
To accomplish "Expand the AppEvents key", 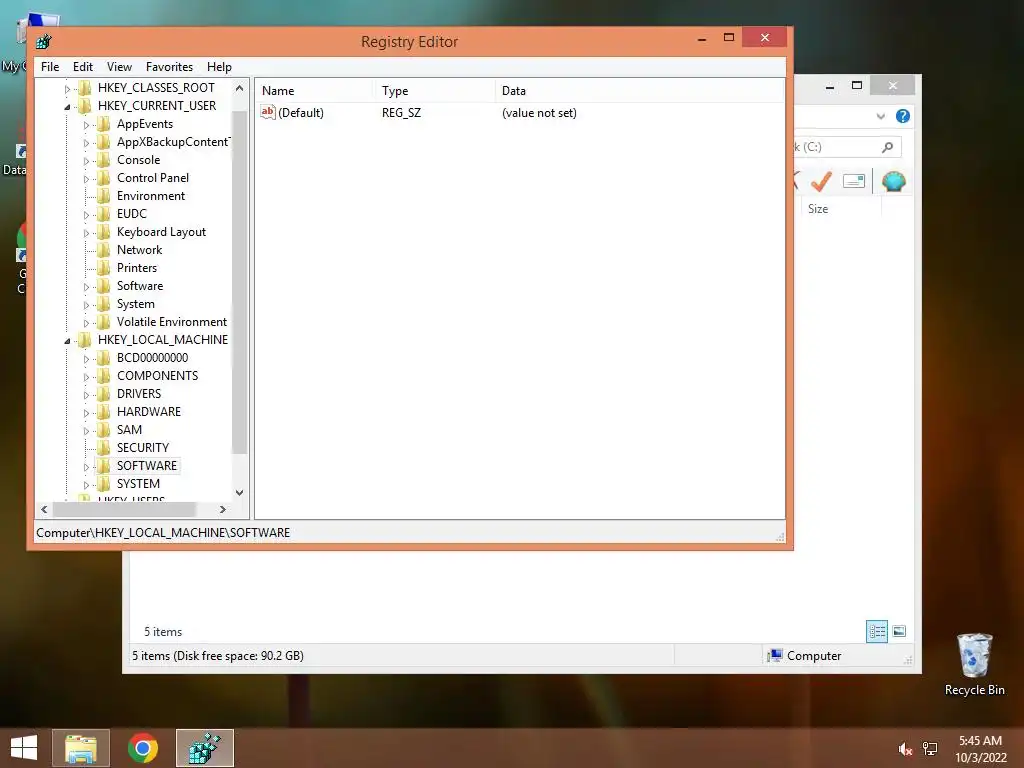I will (86, 125).
